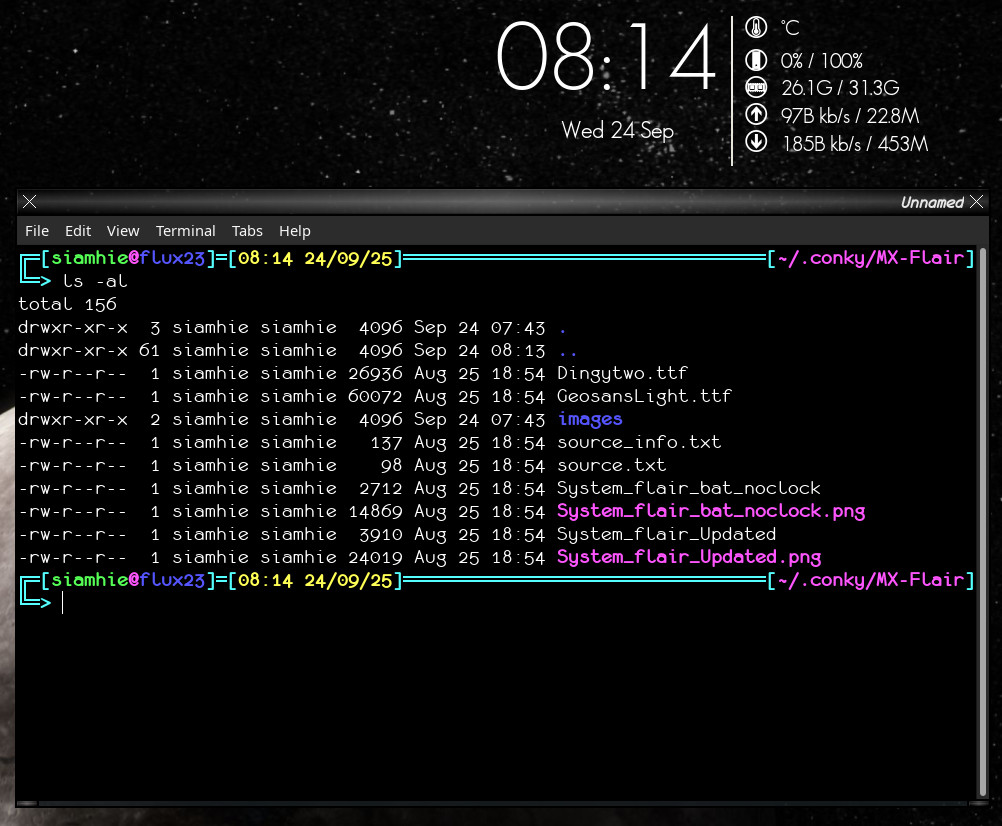Click System_flair_bat_noclock.png file name
Image resolution: width=1002 pixels, height=826 pixels.
[x=711, y=511]
